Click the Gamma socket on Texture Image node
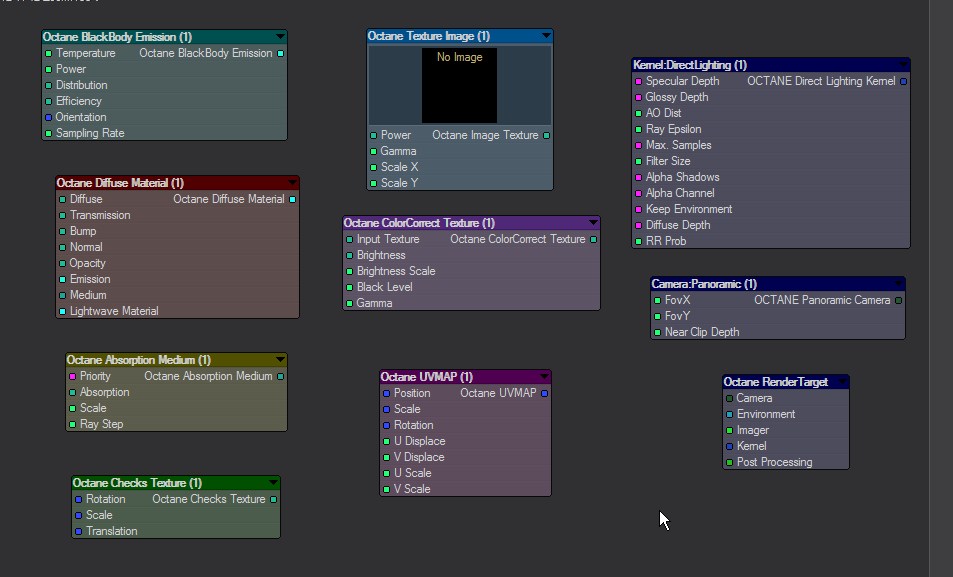 click(373, 151)
